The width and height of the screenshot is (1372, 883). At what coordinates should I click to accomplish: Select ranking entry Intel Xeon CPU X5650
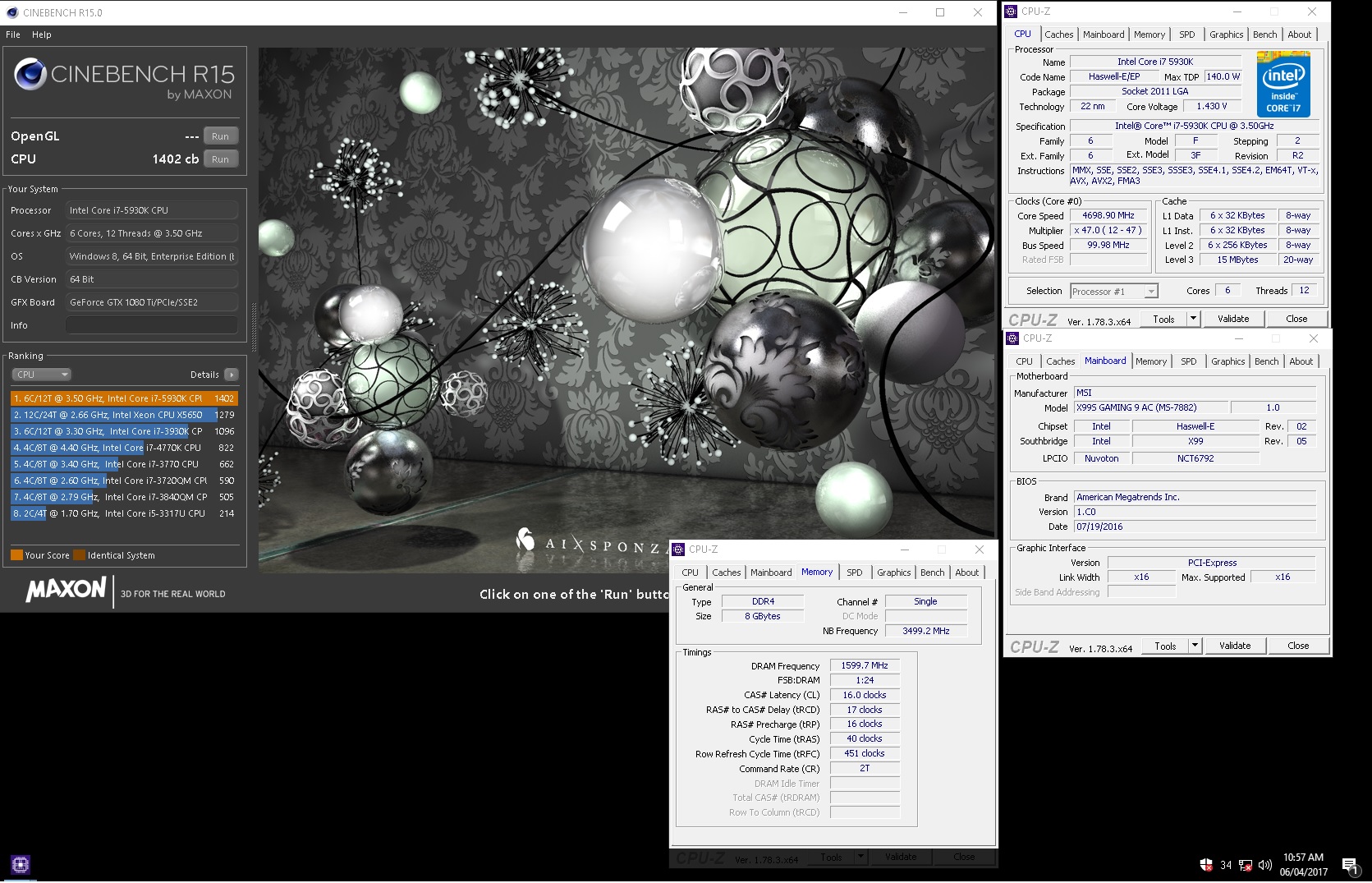124,415
